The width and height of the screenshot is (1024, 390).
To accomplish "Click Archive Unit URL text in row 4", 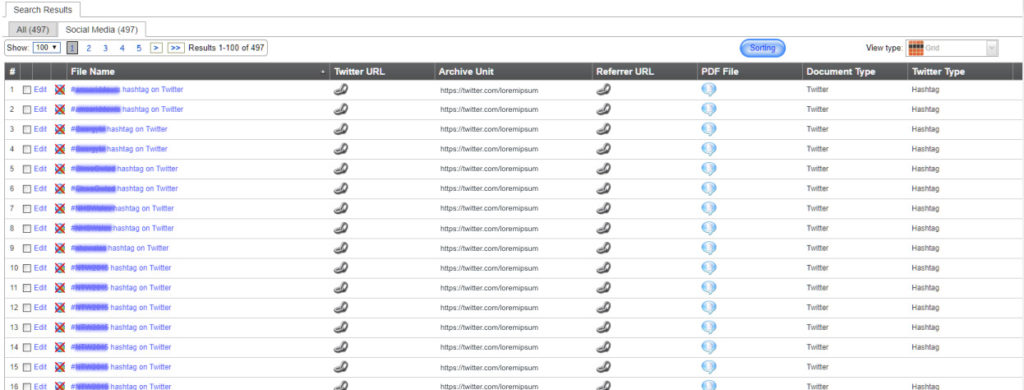I will tap(489, 150).
